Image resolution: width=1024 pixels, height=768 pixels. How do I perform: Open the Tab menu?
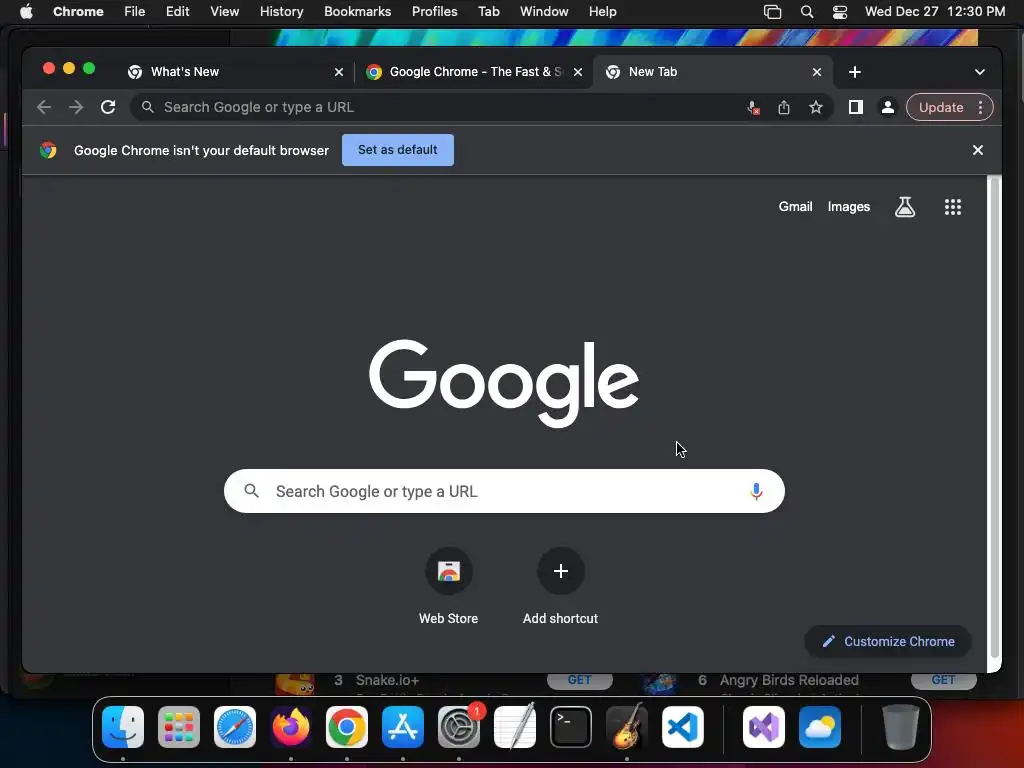(x=488, y=12)
